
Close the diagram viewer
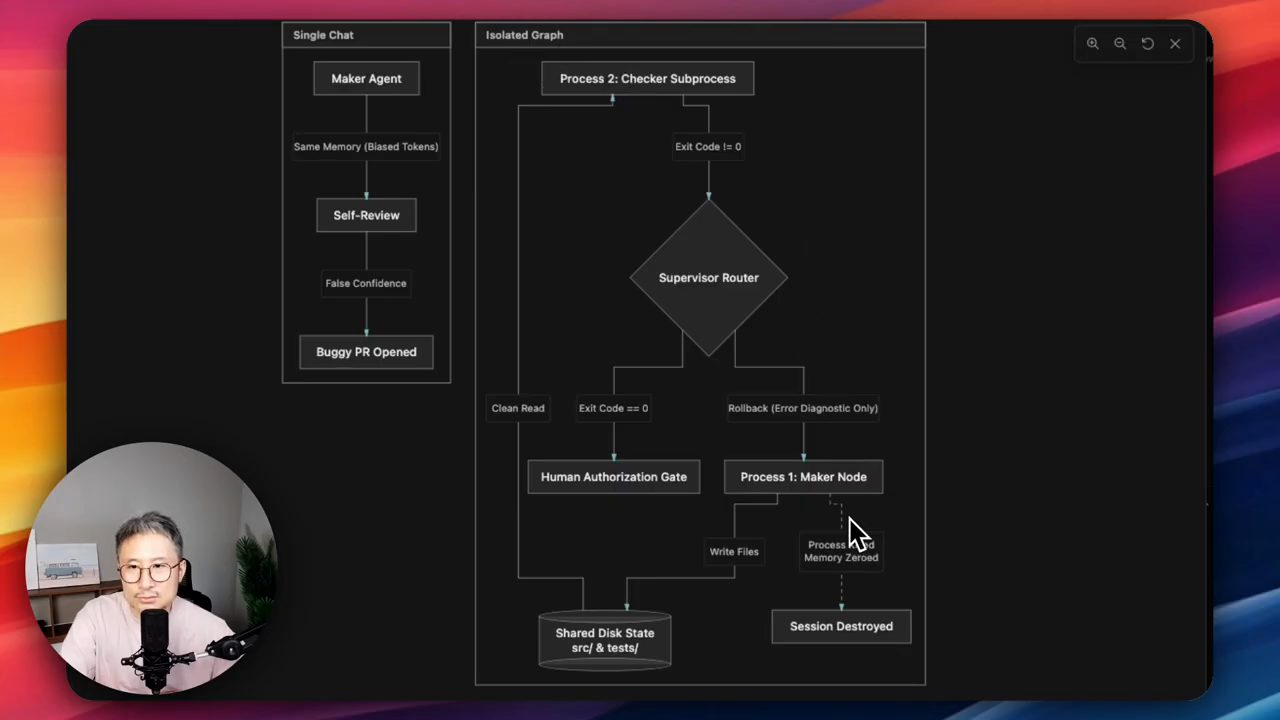coord(1175,44)
